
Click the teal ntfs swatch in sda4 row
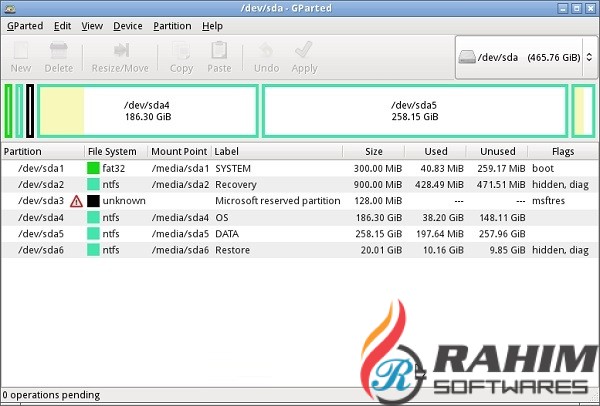pos(93,217)
